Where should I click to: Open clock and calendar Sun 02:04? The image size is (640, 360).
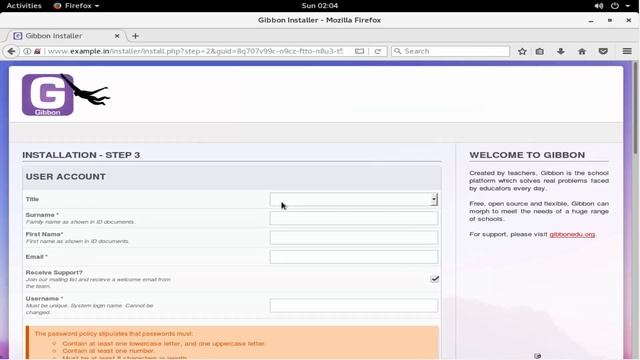point(320,6)
